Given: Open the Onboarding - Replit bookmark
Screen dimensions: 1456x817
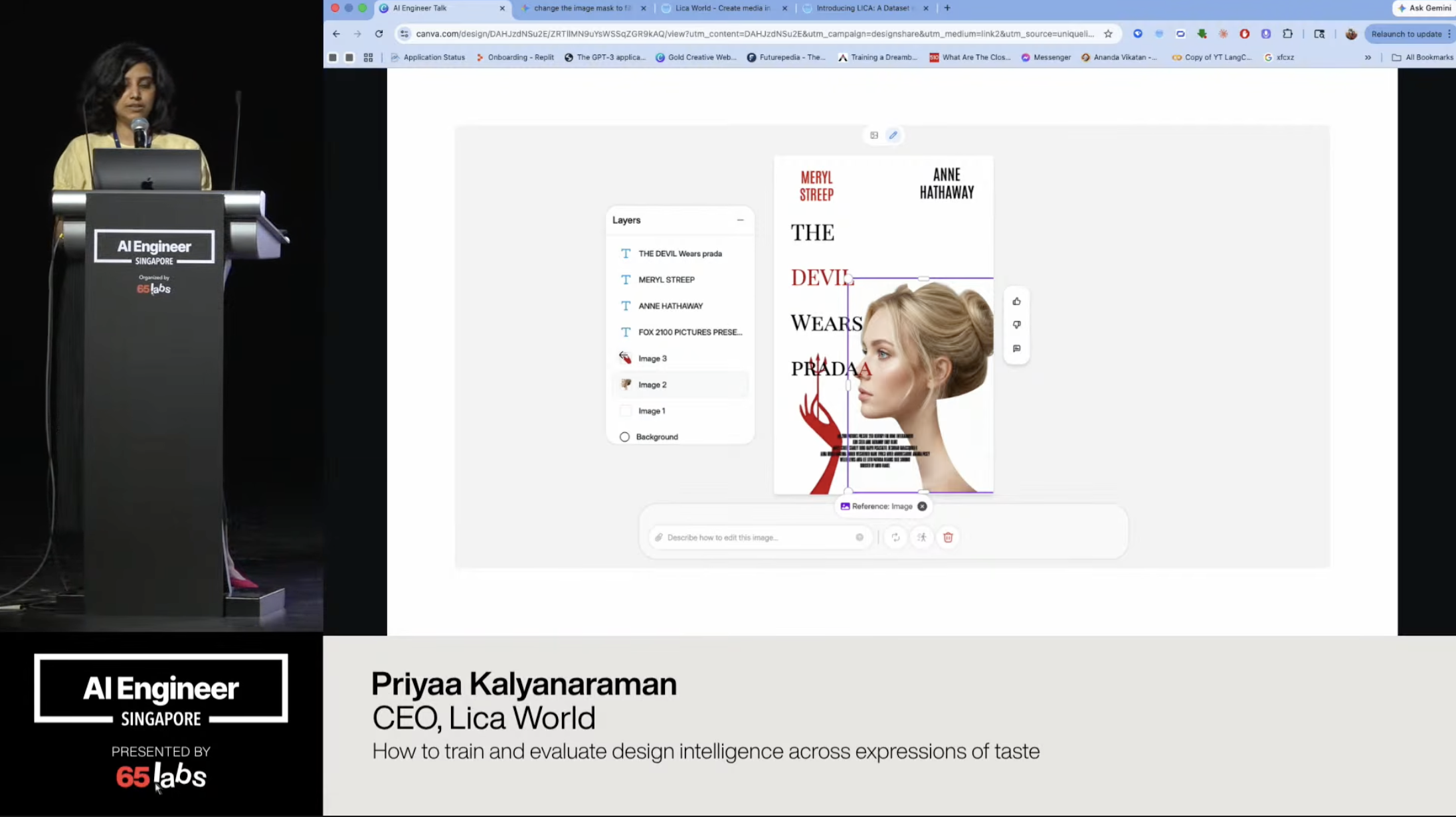Looking at the screenshot, I should [x=515, y=58].
